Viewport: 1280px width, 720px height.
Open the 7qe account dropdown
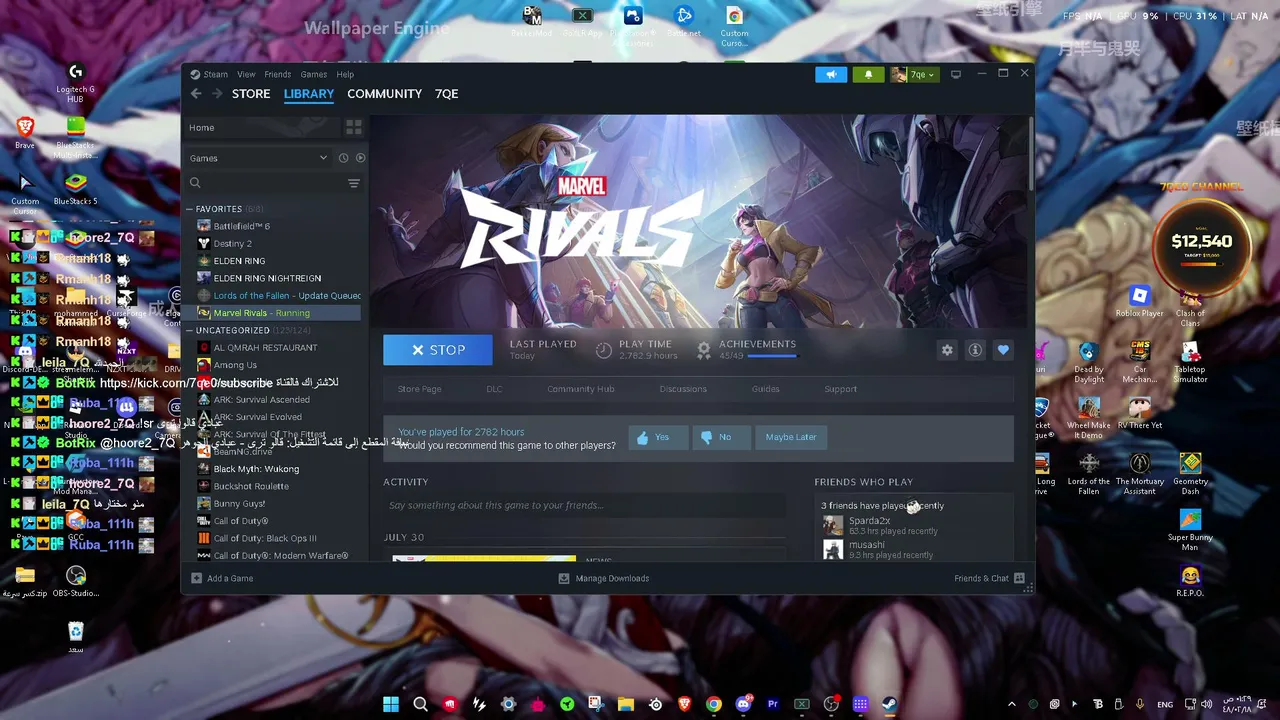[x=915, y=74]
